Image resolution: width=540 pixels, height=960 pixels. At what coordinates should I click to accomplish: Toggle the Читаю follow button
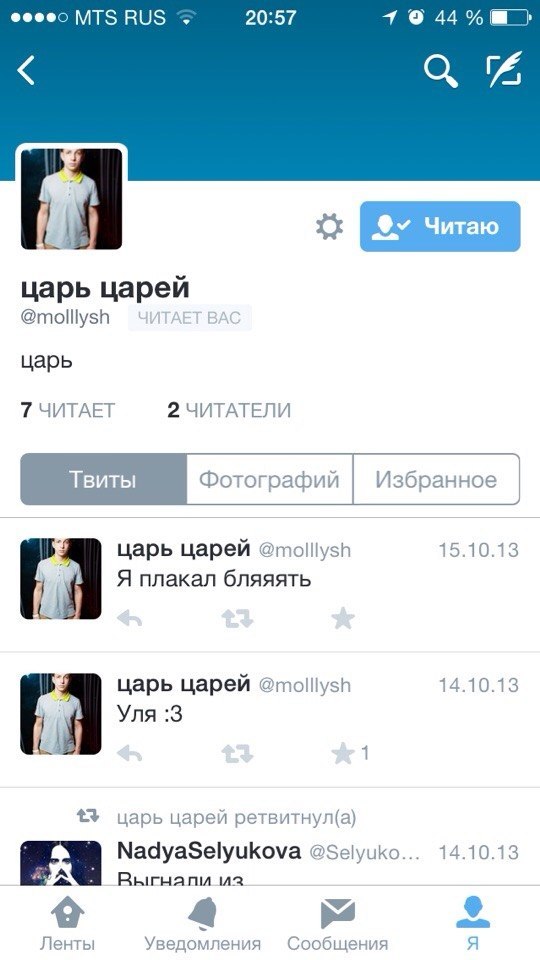click(440, 227)
